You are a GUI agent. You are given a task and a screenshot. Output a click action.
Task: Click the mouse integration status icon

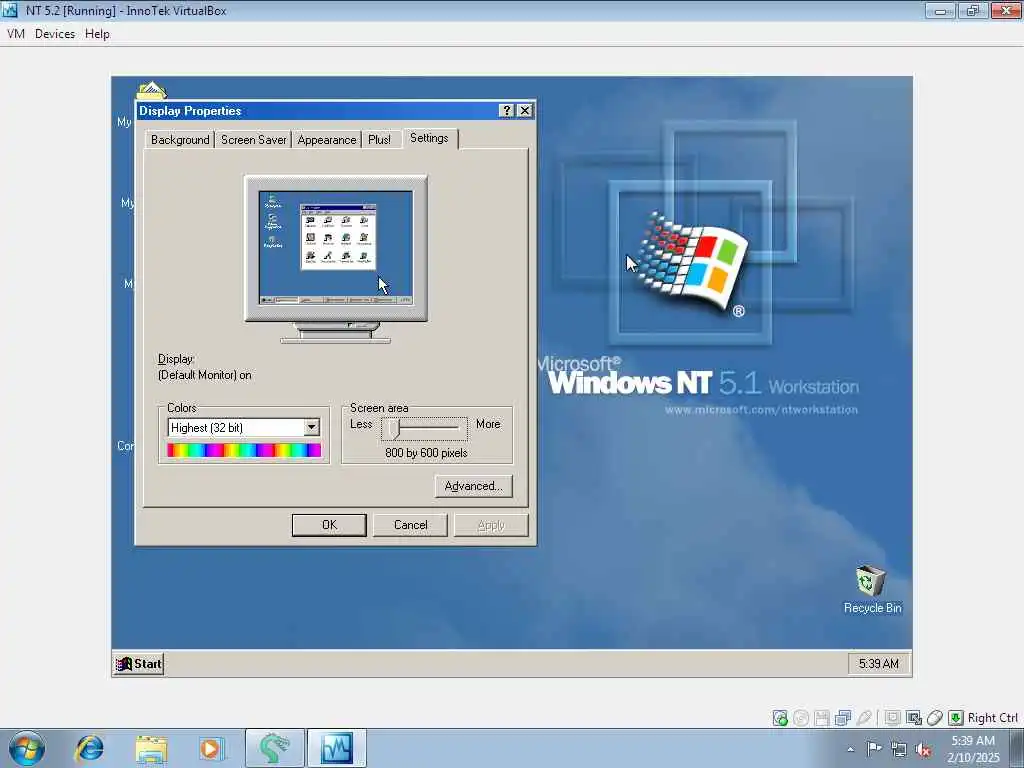935,718
